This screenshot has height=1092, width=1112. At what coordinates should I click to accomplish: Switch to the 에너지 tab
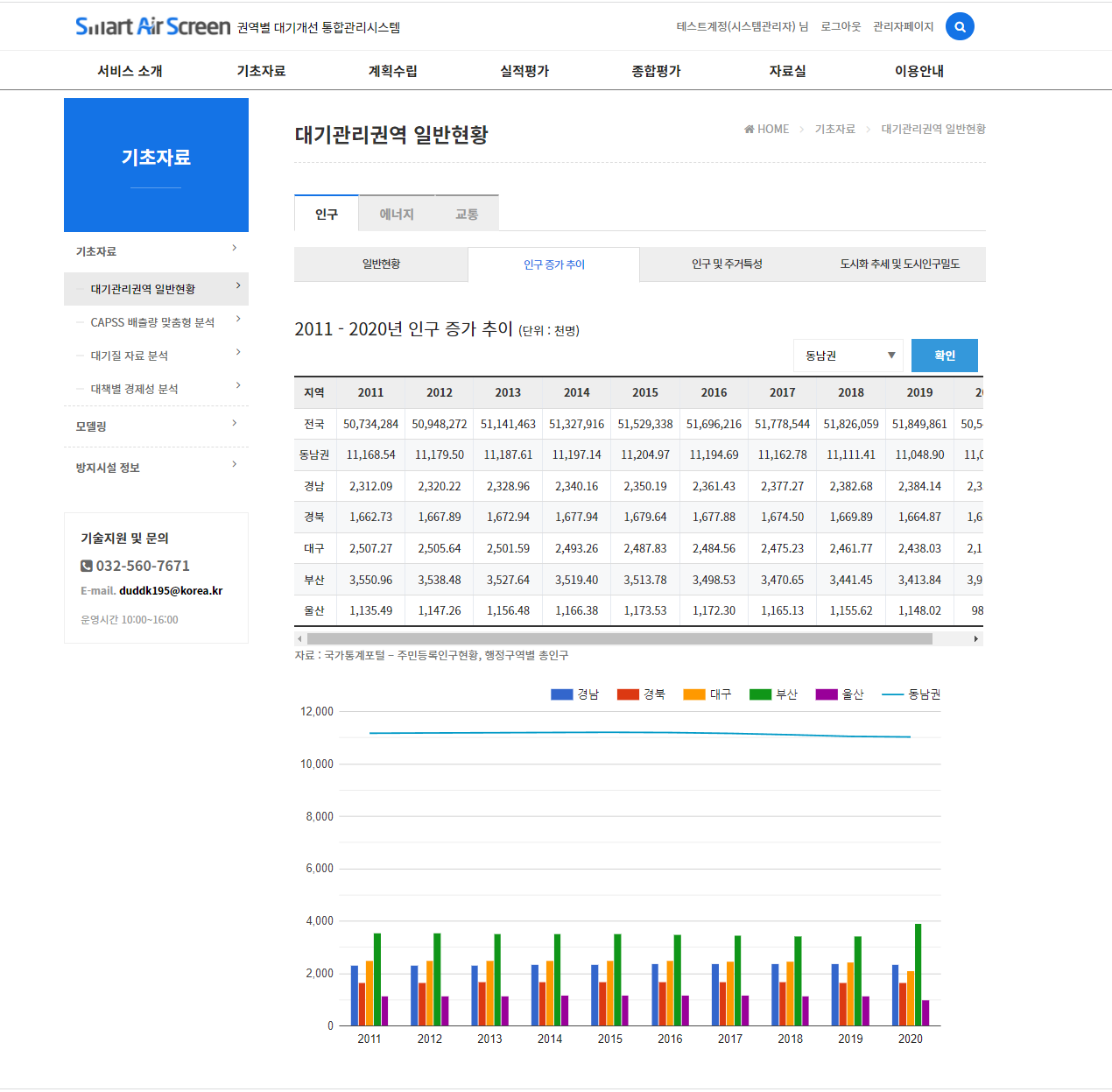(397, 214)
